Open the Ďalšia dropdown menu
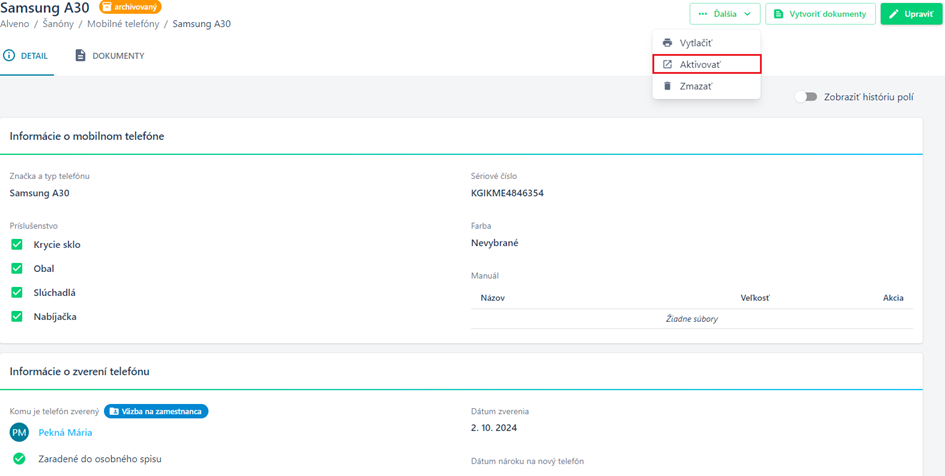Viewport: 945px width, 476px height. (x=724, y=14)
